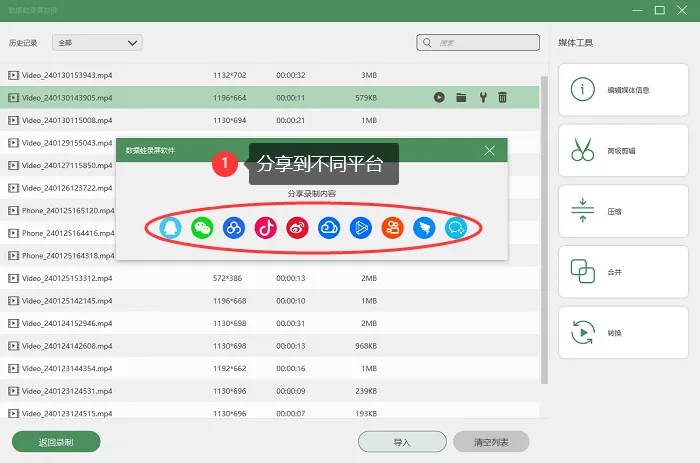Click the recording list vertical scrollbar
700x463 pixels.
click(x=544, y=229)
